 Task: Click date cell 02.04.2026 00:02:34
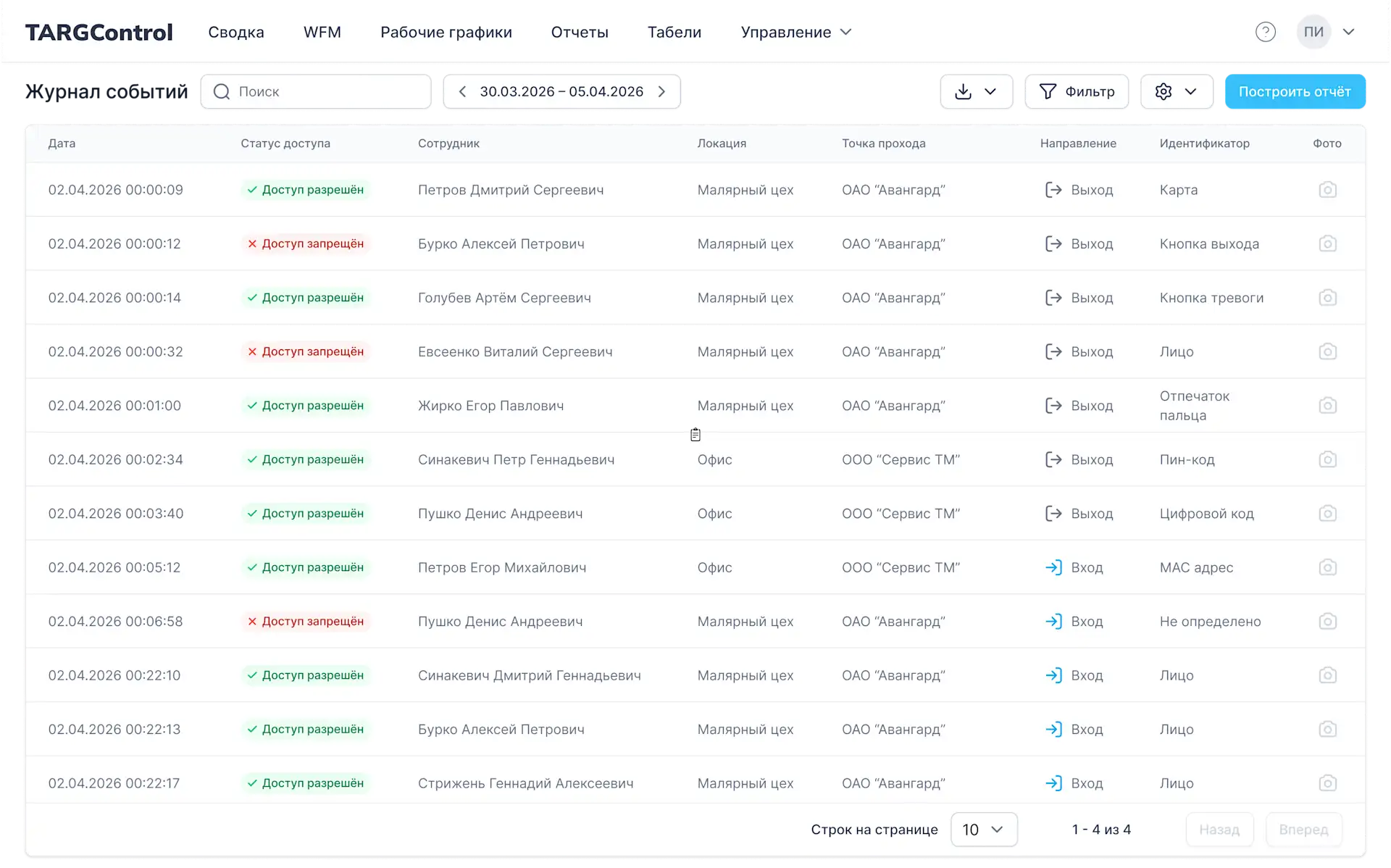[x=115, y=459]
